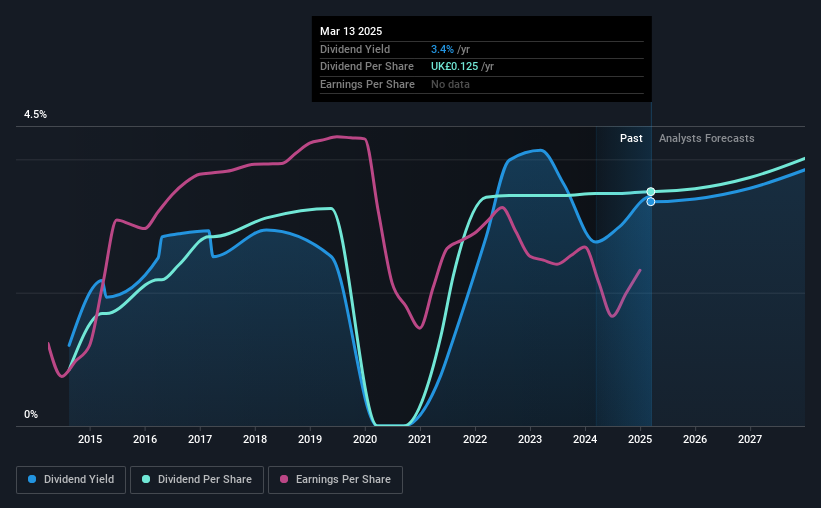Viewport: 821px width, 508px height.
Task: Click the 2024 x-axis label
Action: point(585,439)
